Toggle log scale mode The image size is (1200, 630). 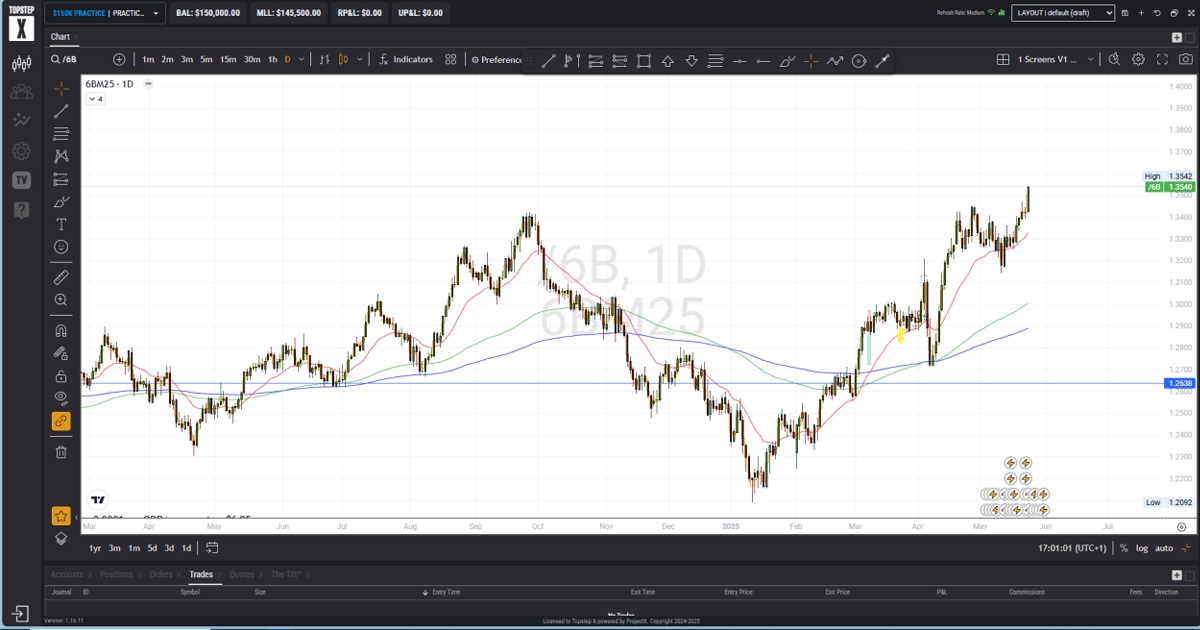[1142, 548]
